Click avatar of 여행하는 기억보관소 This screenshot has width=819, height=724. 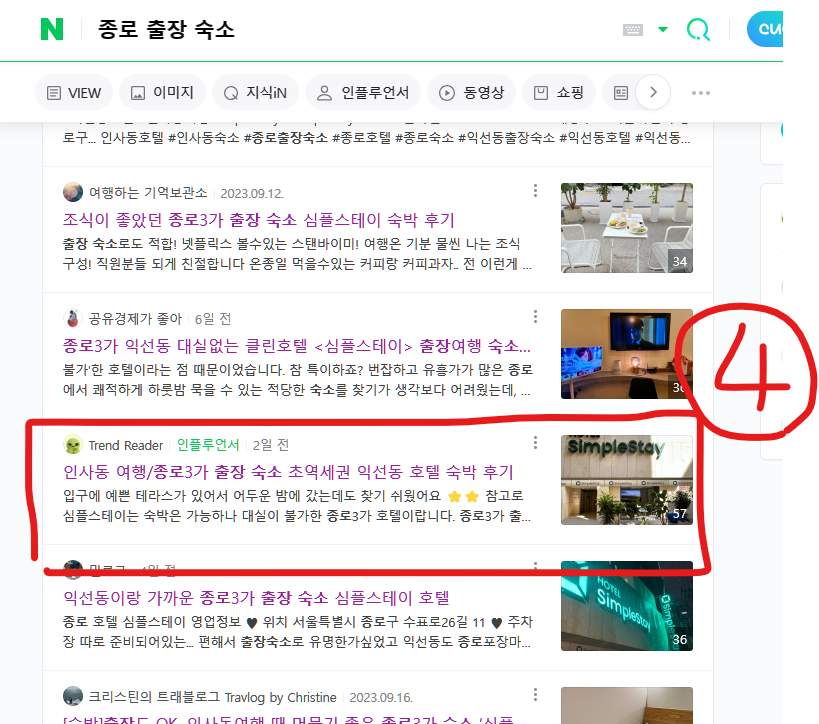pyautogui.click(x=73, y=192)
